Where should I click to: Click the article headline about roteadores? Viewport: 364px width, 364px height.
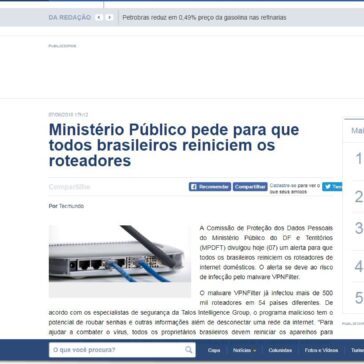pos(174,145)
